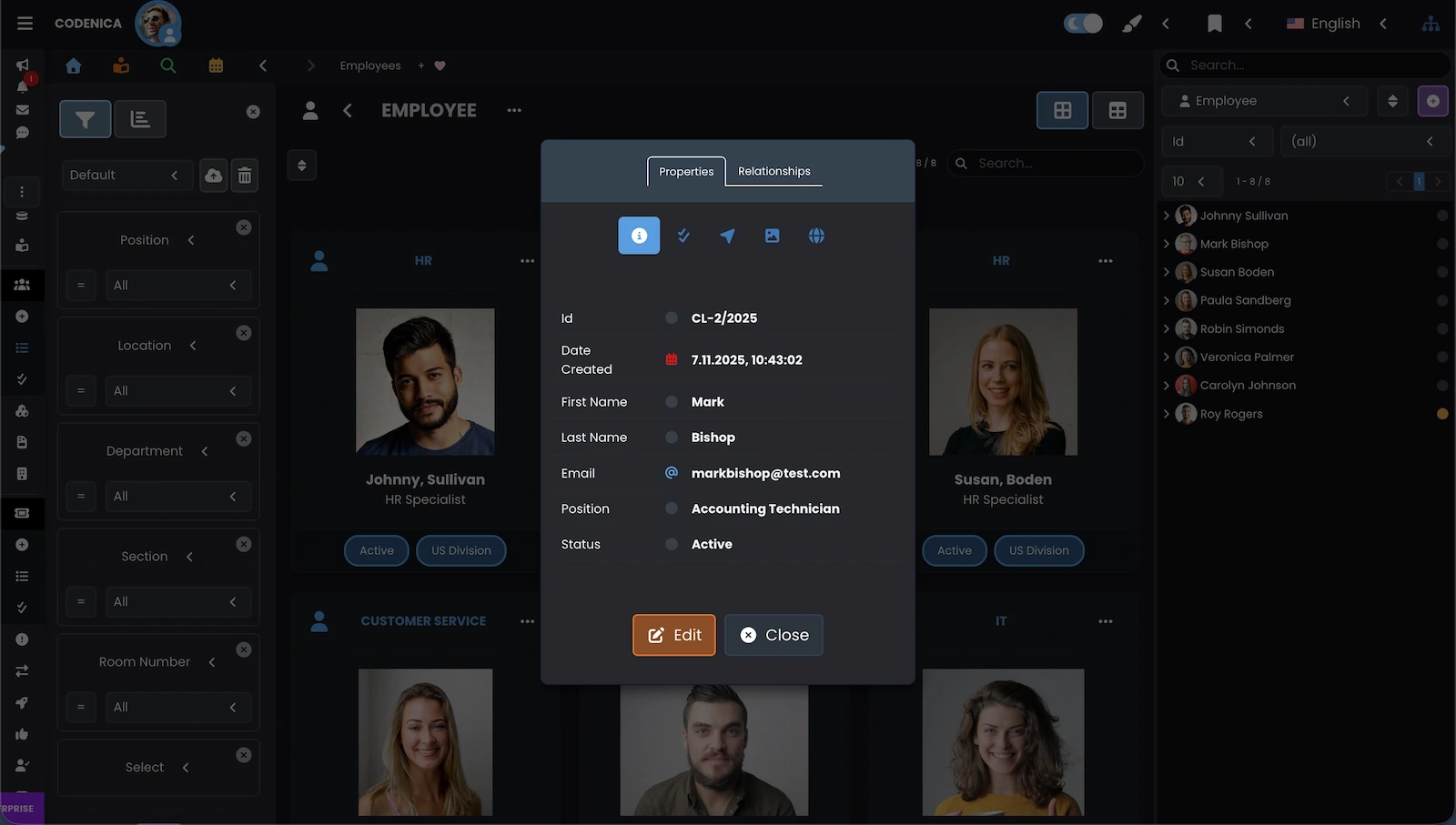Switch to the Relationships tab

point(773,171)
